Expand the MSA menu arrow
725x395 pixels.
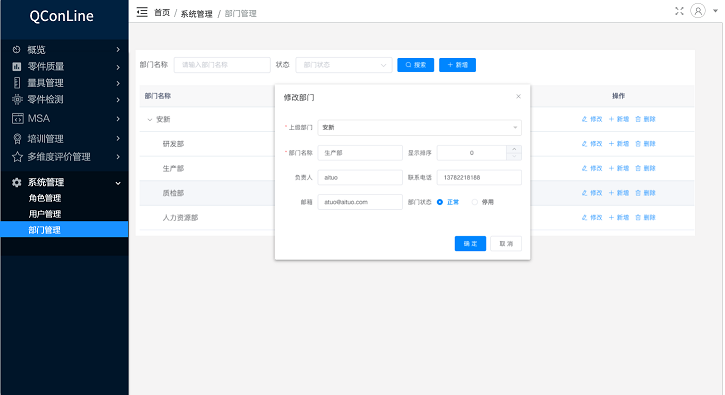click(x=118, y=119)
